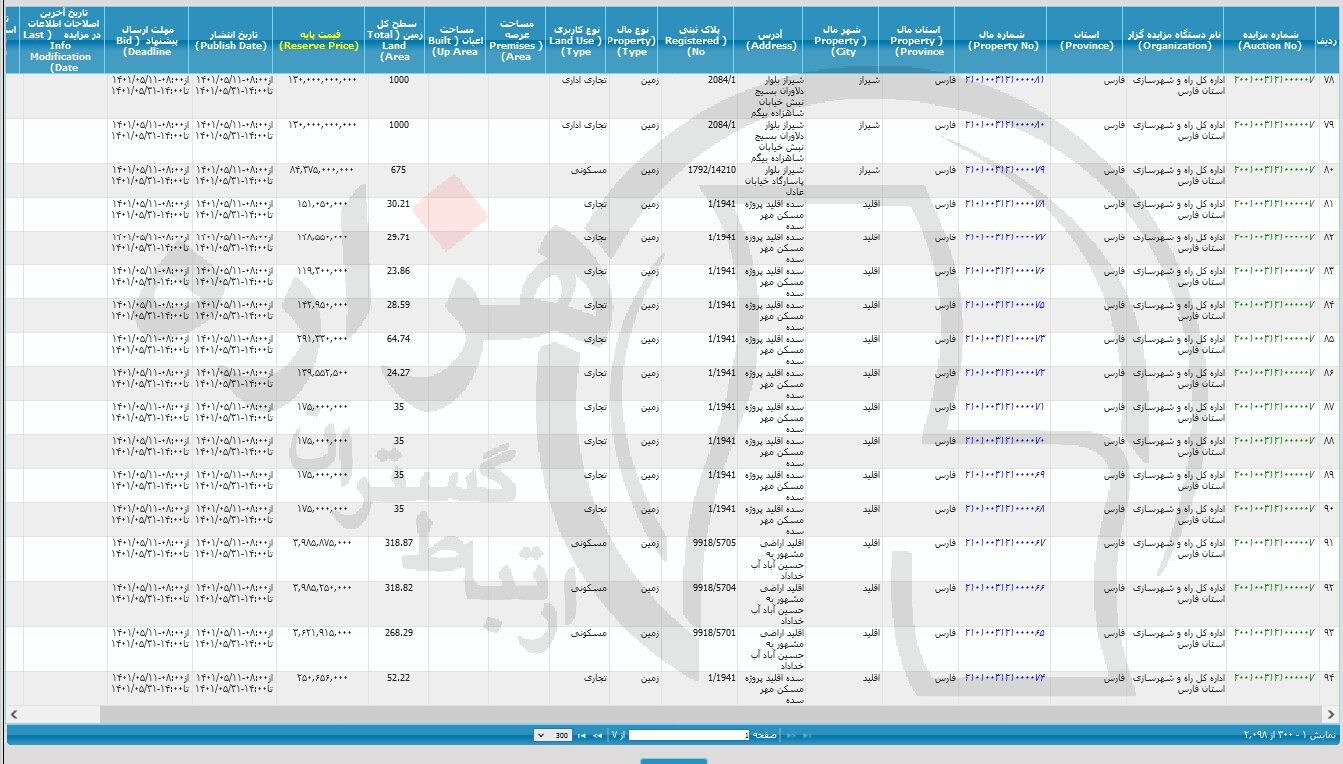Click the horizontal scrollbar right arrow
The width and height of the screenshot is (1343, 764).
click(1331, 714)
